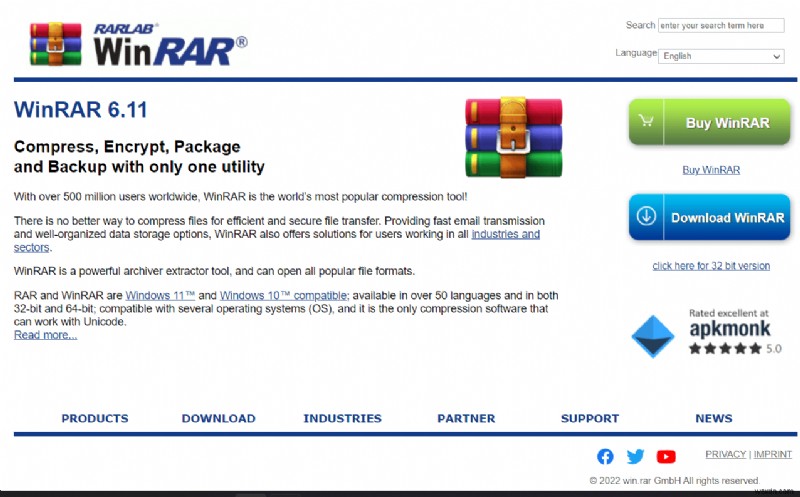
Task: Open the PRIVACY footer link
Action: tap(726, 454)
